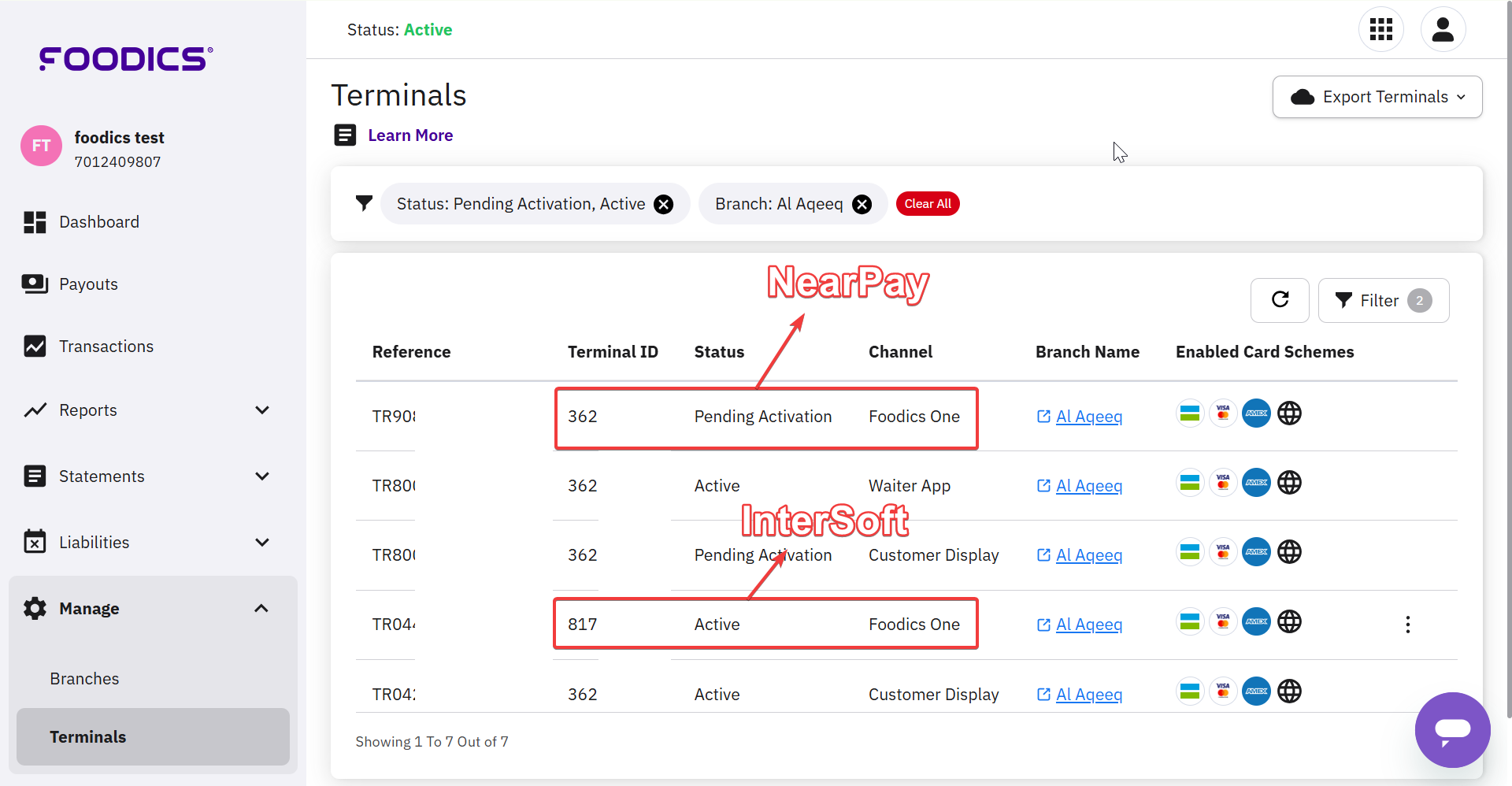
Task: Click the funnel icon in the filter bar
Action: tap(364, 204)
